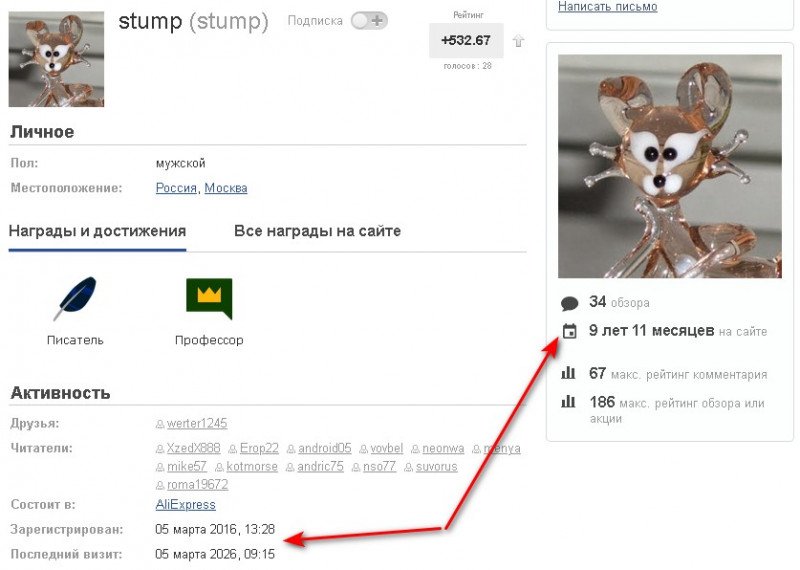Open reader kotmorse profile
Screen dimensions: 800x570
pyautogui.click(x=252, y=466)
